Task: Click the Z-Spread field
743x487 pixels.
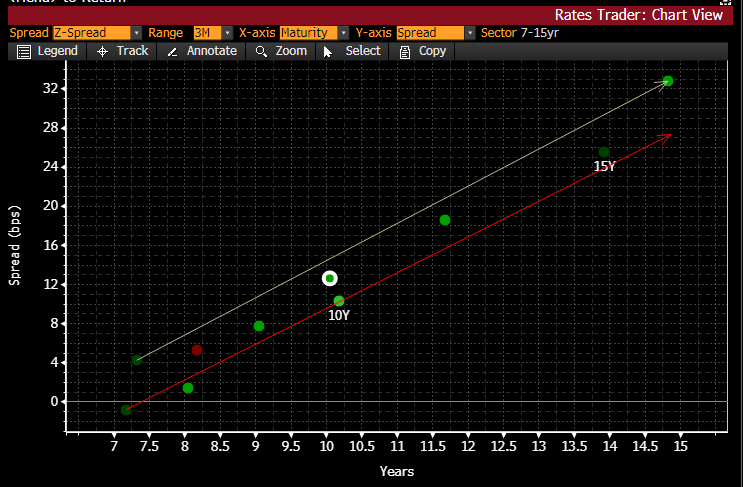Action: tap(92, 33)
